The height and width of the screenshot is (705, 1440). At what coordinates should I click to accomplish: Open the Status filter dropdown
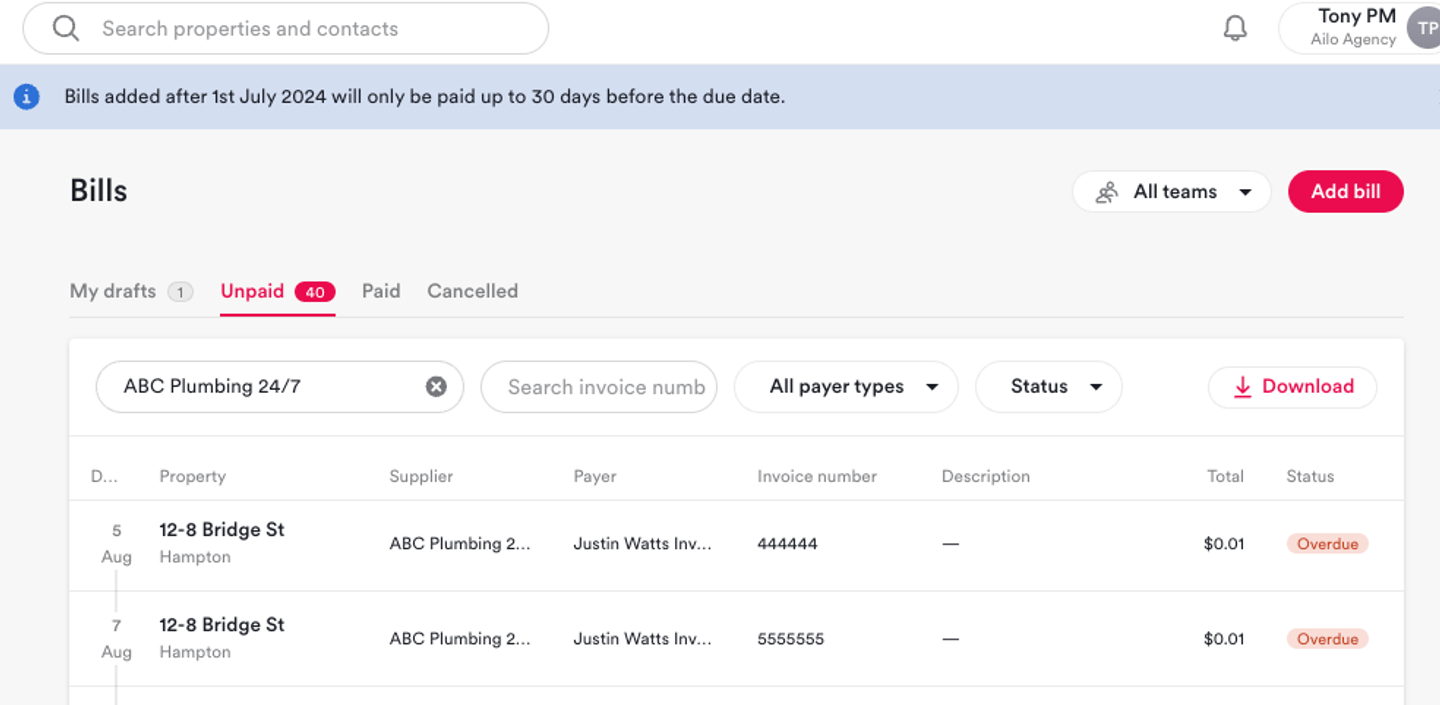(x=1048, y=387)
